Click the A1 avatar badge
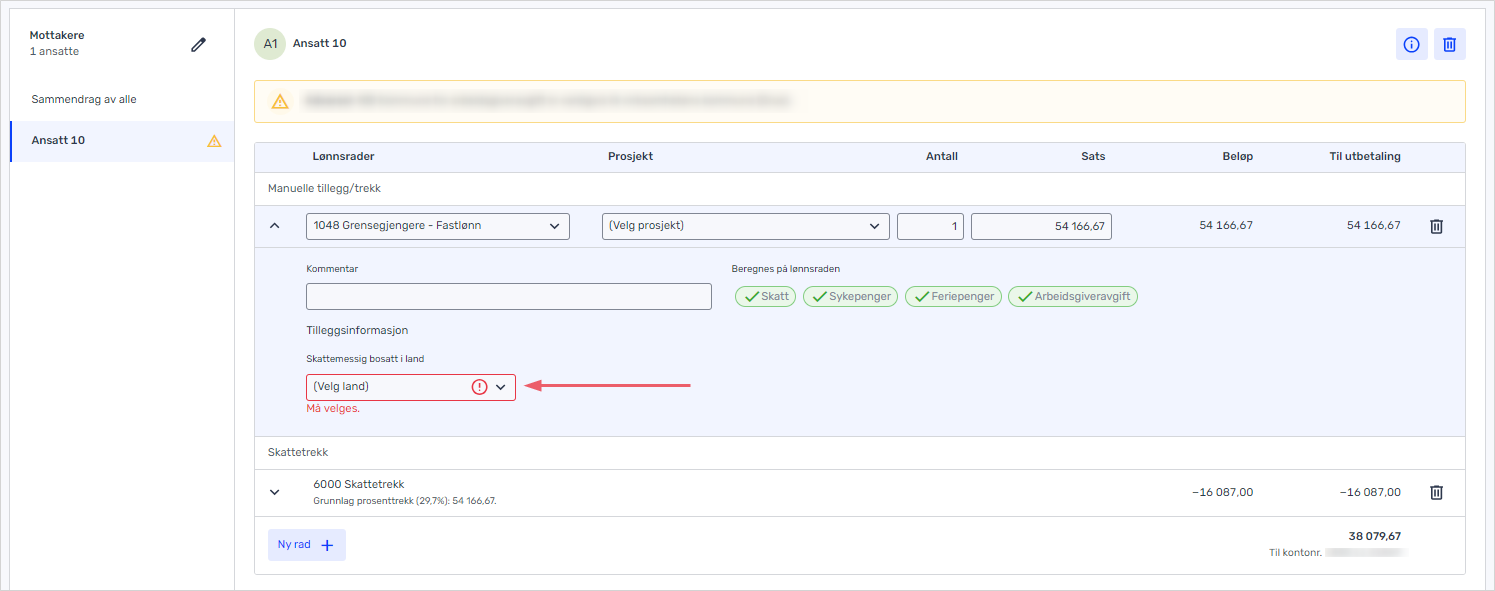 coord(270,44)
